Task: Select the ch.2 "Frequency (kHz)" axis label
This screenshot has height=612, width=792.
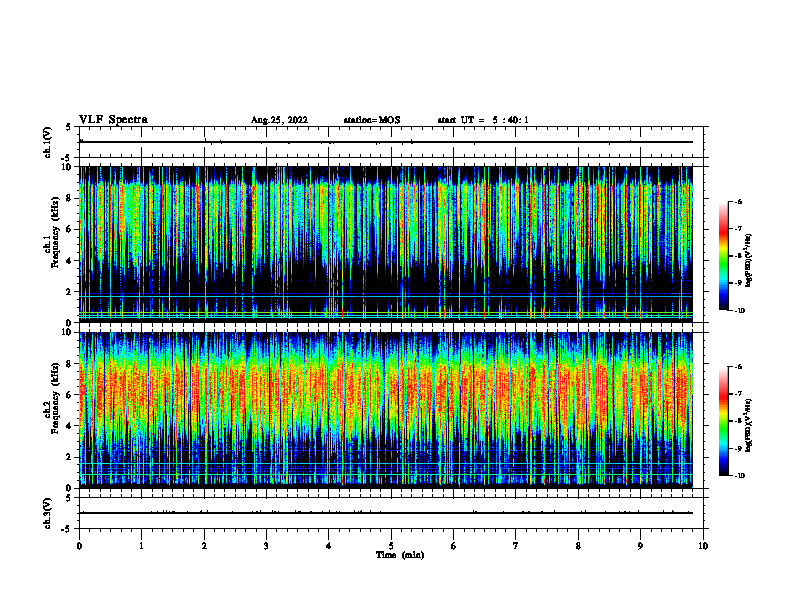Action: click(x=56, y=398)
